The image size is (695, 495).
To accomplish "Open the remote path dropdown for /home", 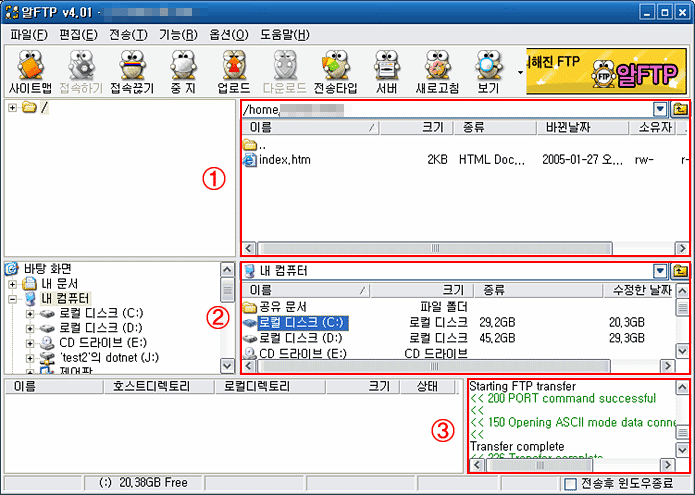I will coord(660,109).
